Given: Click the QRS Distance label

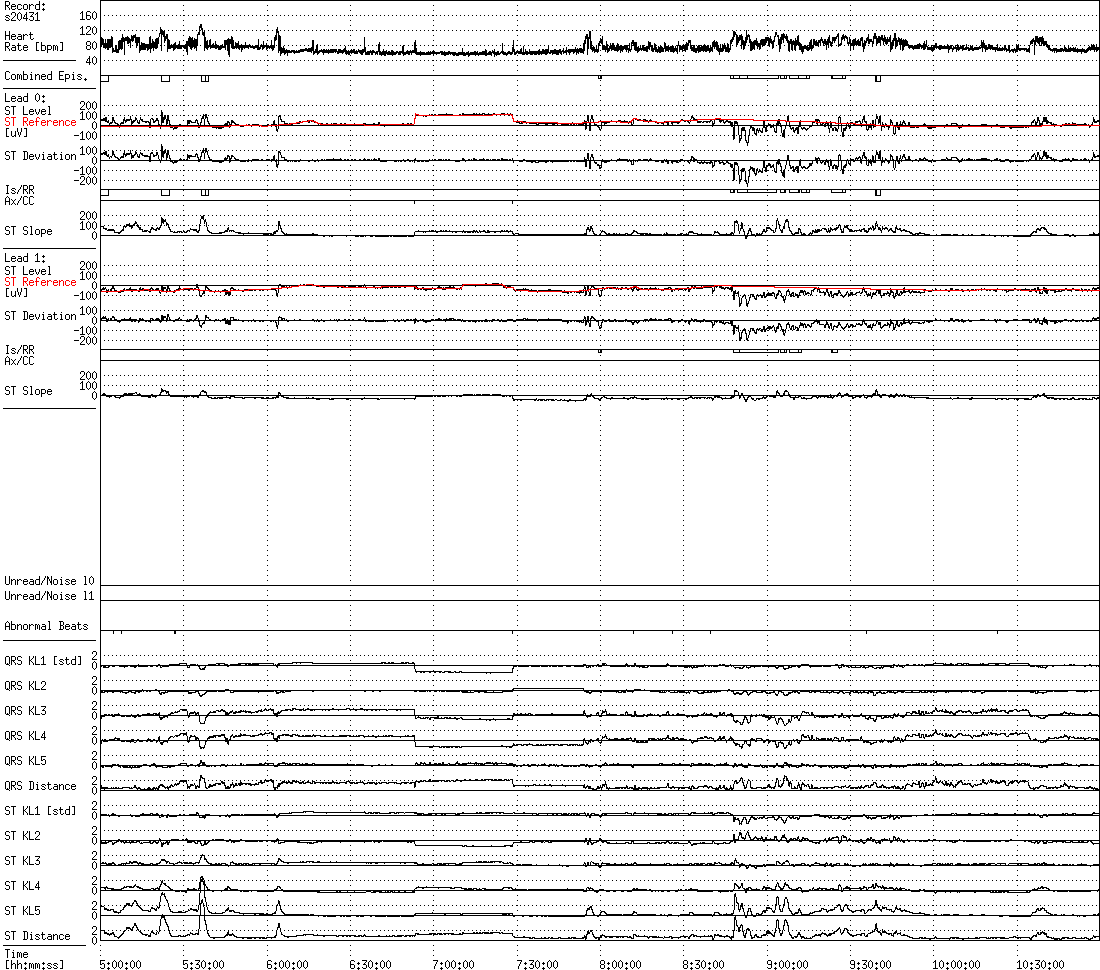Looking at the screenshot, I should click(40, 786).
